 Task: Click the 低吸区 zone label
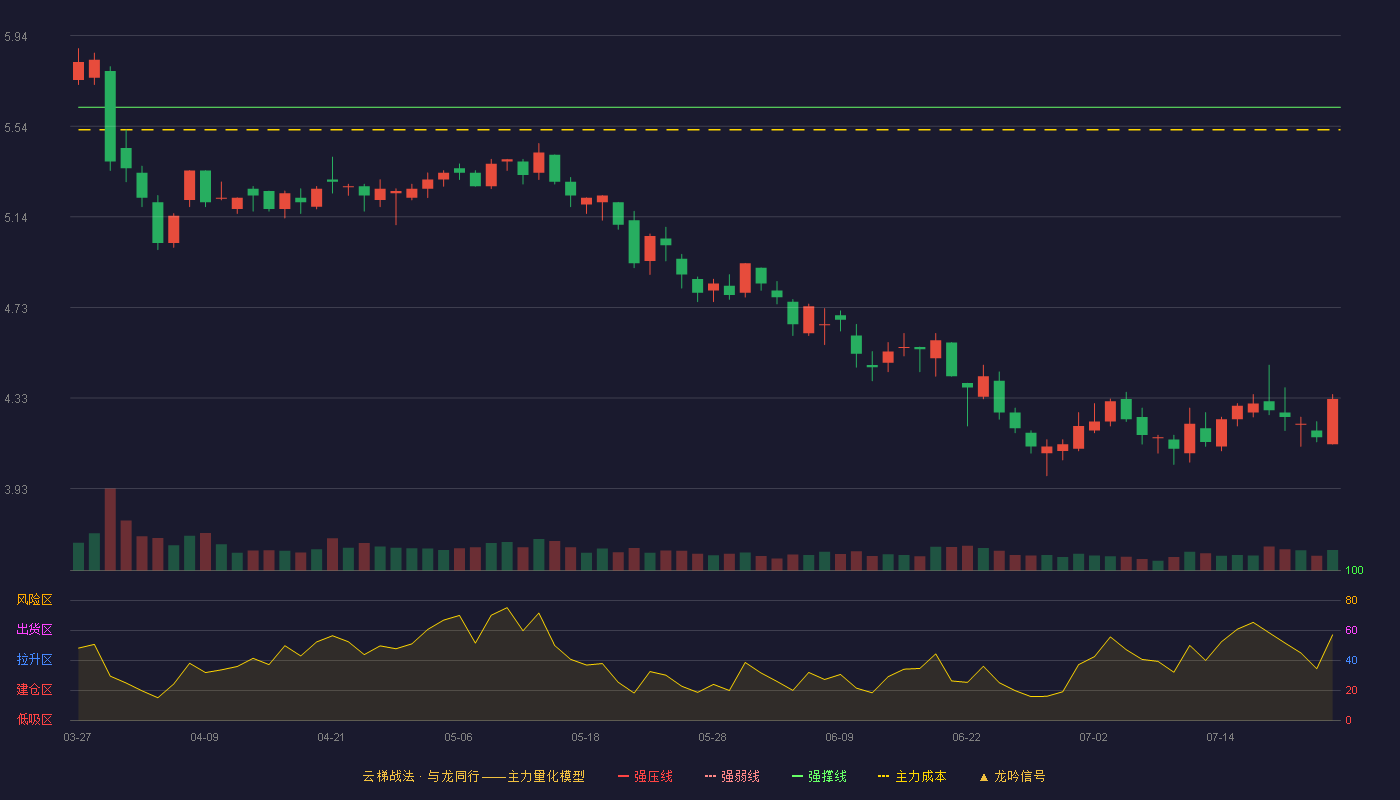35,719
